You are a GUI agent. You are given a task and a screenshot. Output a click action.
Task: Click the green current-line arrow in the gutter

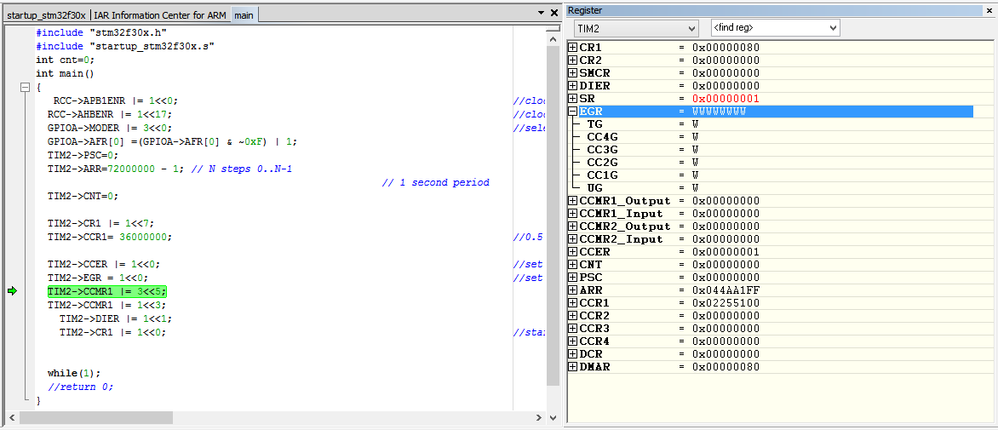(12, 291)
